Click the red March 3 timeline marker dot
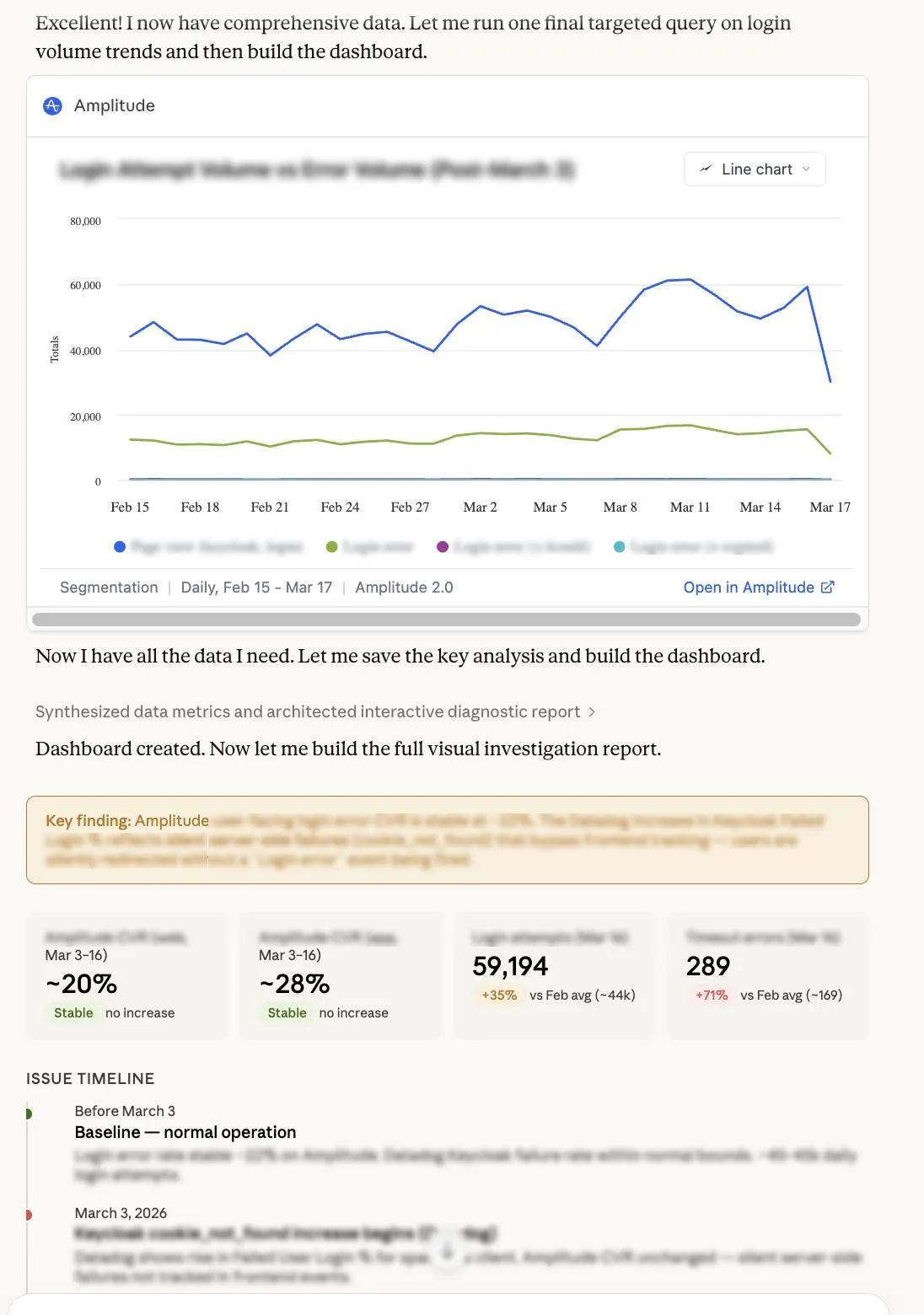The image size is (924, 1315). point(30,1214)
